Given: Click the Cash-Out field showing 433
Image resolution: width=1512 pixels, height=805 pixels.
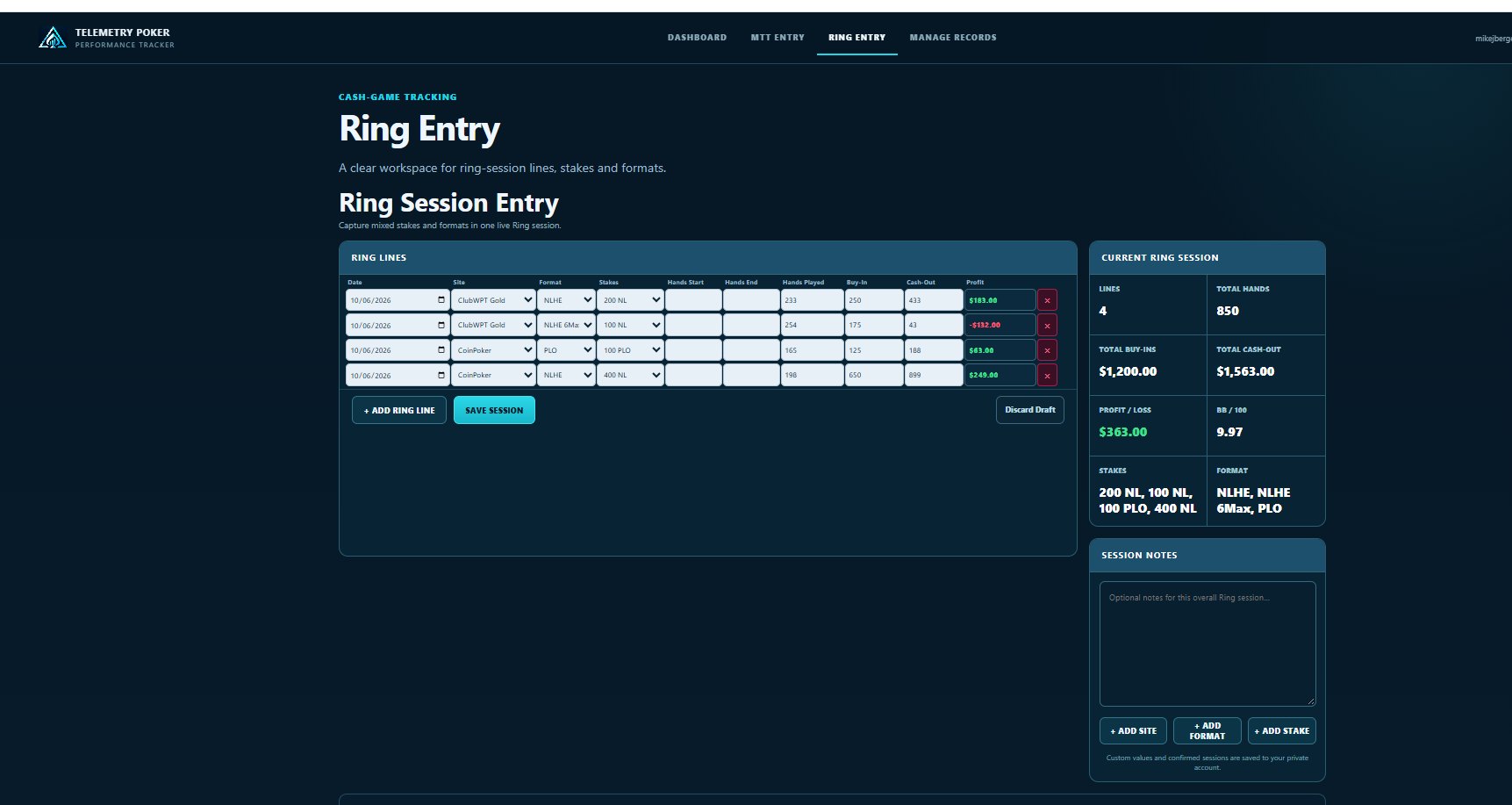Looking at the screenshot, I should tap(934, 300).
